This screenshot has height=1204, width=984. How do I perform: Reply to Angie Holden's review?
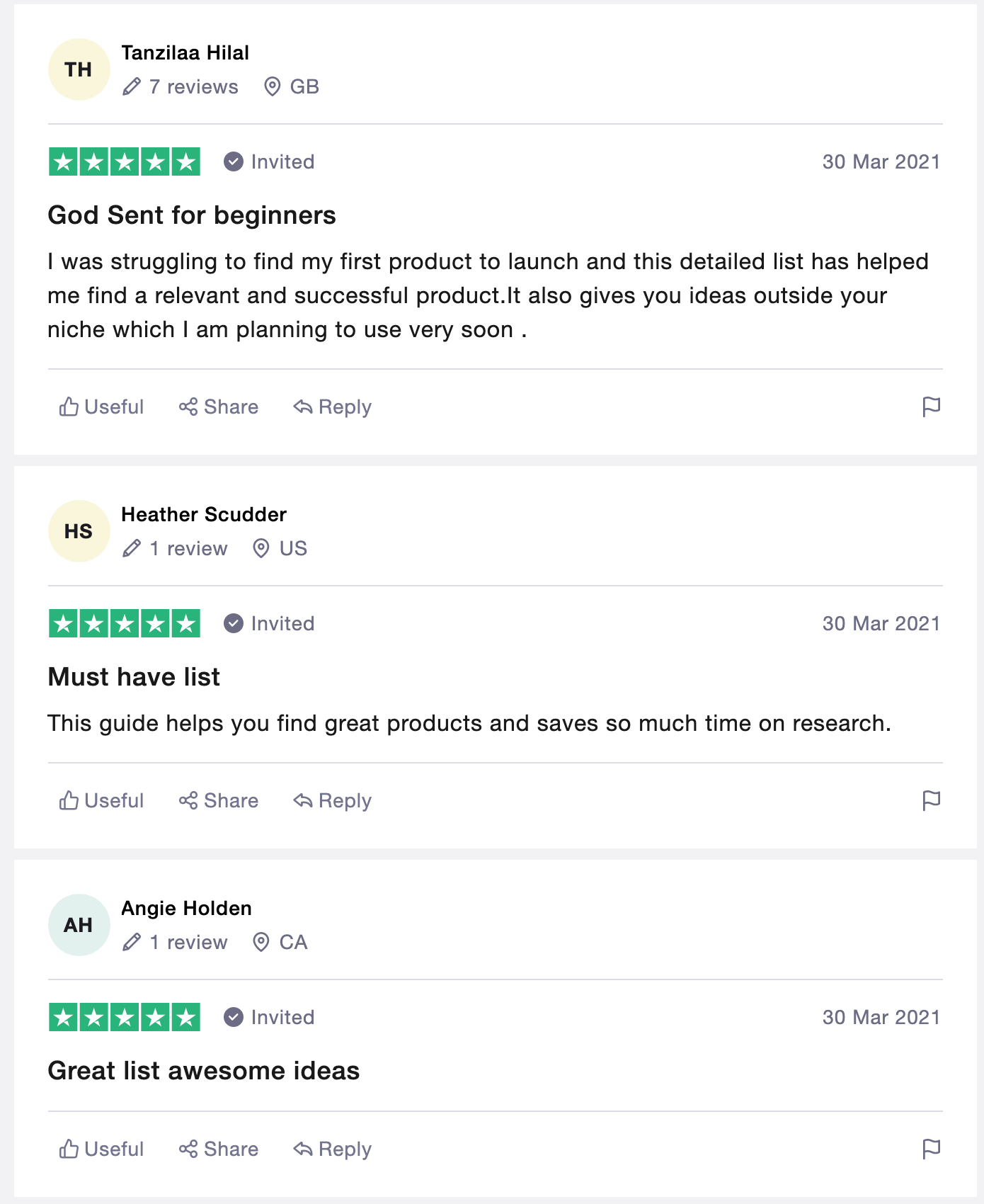click(x=333, y=1149)
